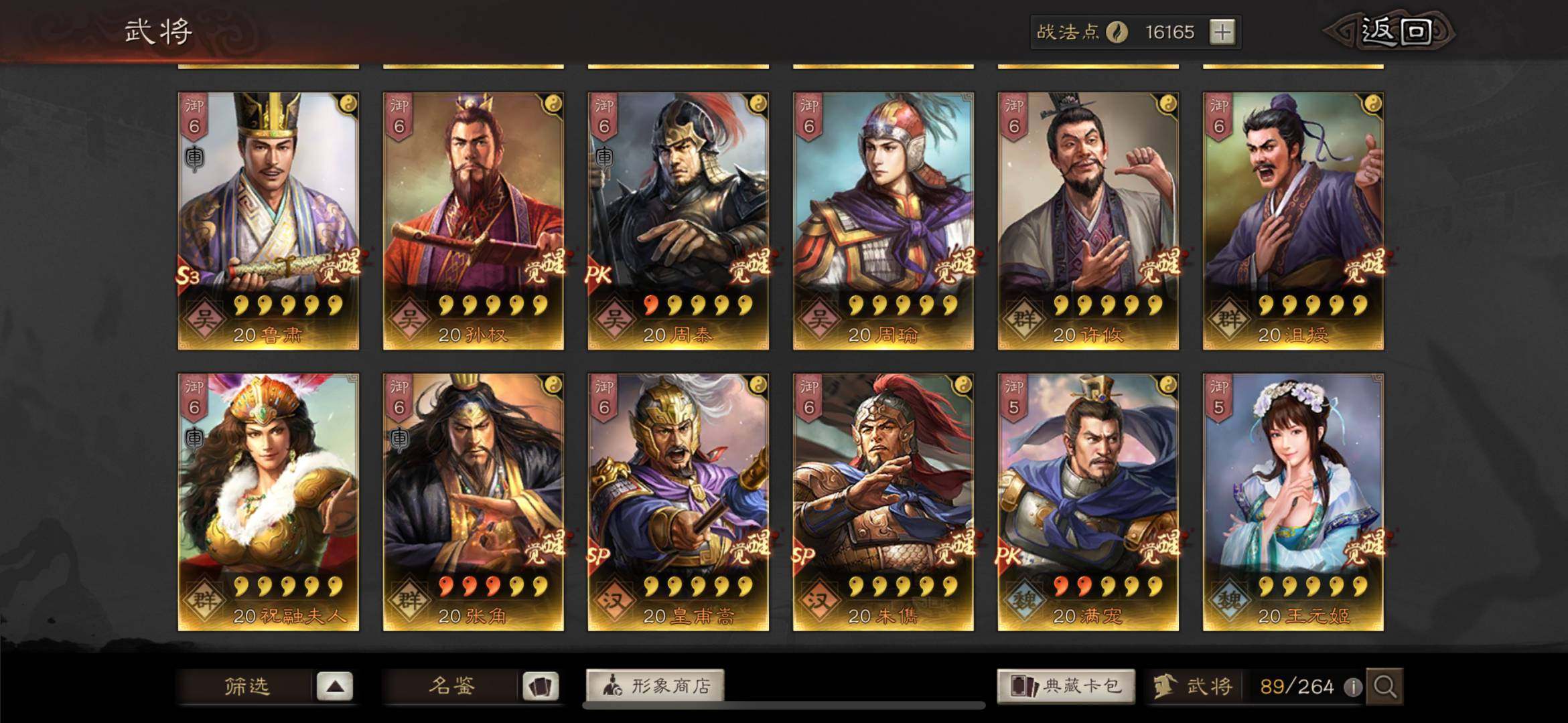Image resolution: width=1568 pixels, height=723 pixels.
Task: Tap the 战法点 feather coin icon
Action: (1117, 32)
